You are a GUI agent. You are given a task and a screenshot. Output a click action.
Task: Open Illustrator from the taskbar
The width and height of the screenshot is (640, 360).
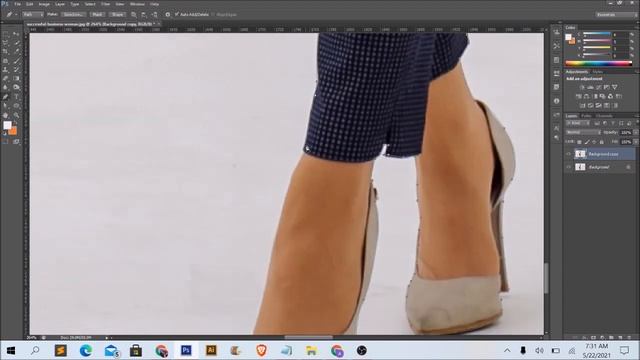[x=211, y=350]
